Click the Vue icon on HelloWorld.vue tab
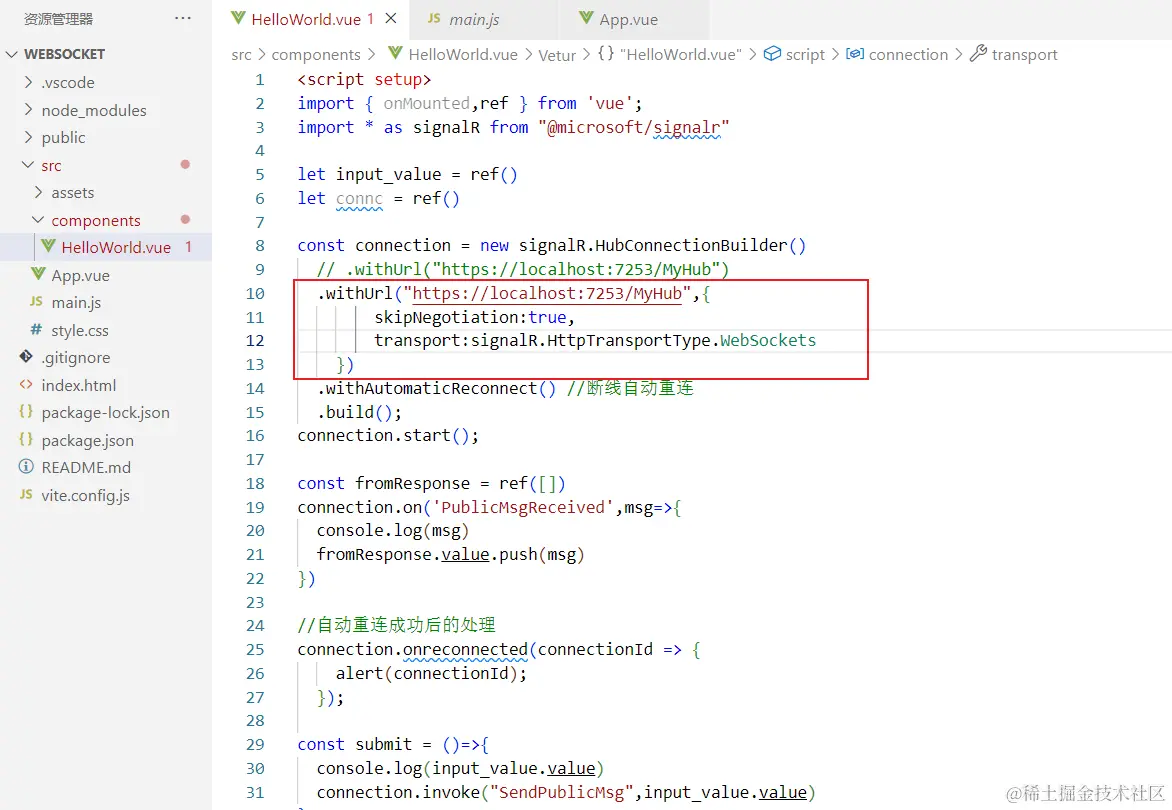The image size is (1172, 810). point(238,18)
